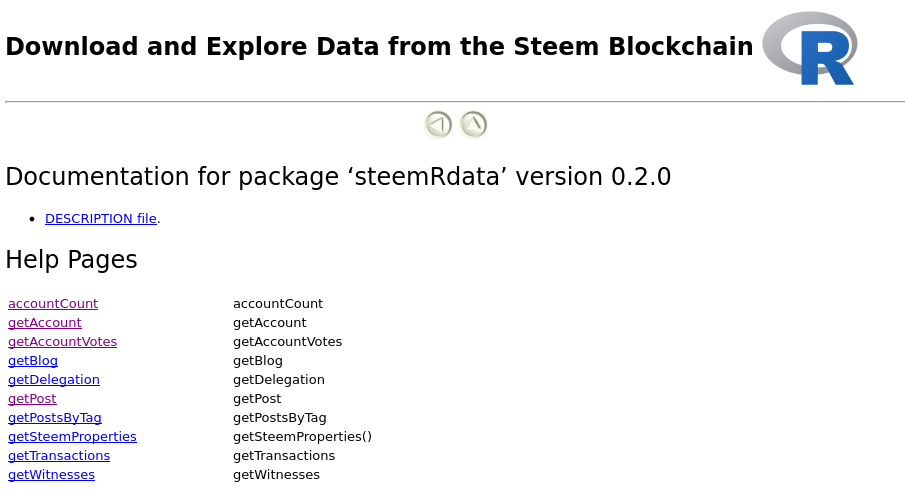Screen dimensions: 905x492
Task: Click the R logo image
Action: [x=809, y=48]
